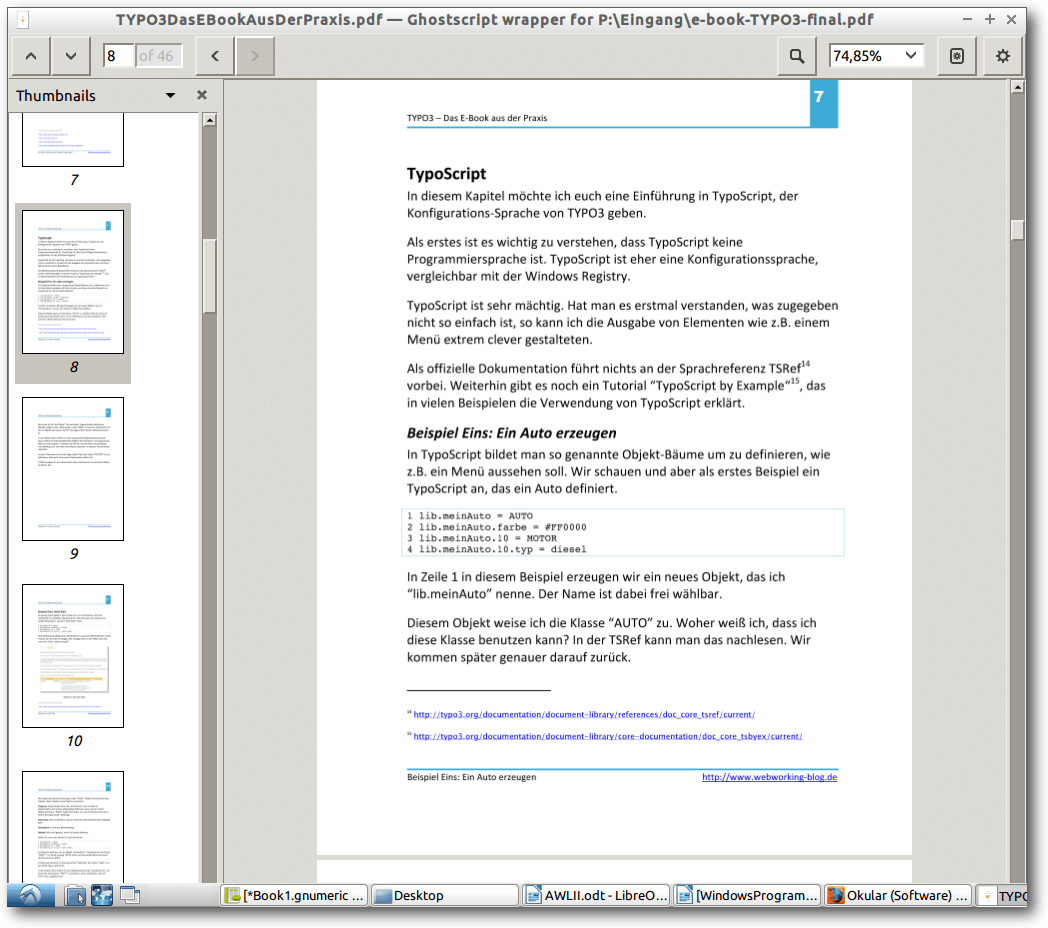Close the Thumbnails sidebar
The height and width of the screenshot is (928, 1048).
[202, 95]
